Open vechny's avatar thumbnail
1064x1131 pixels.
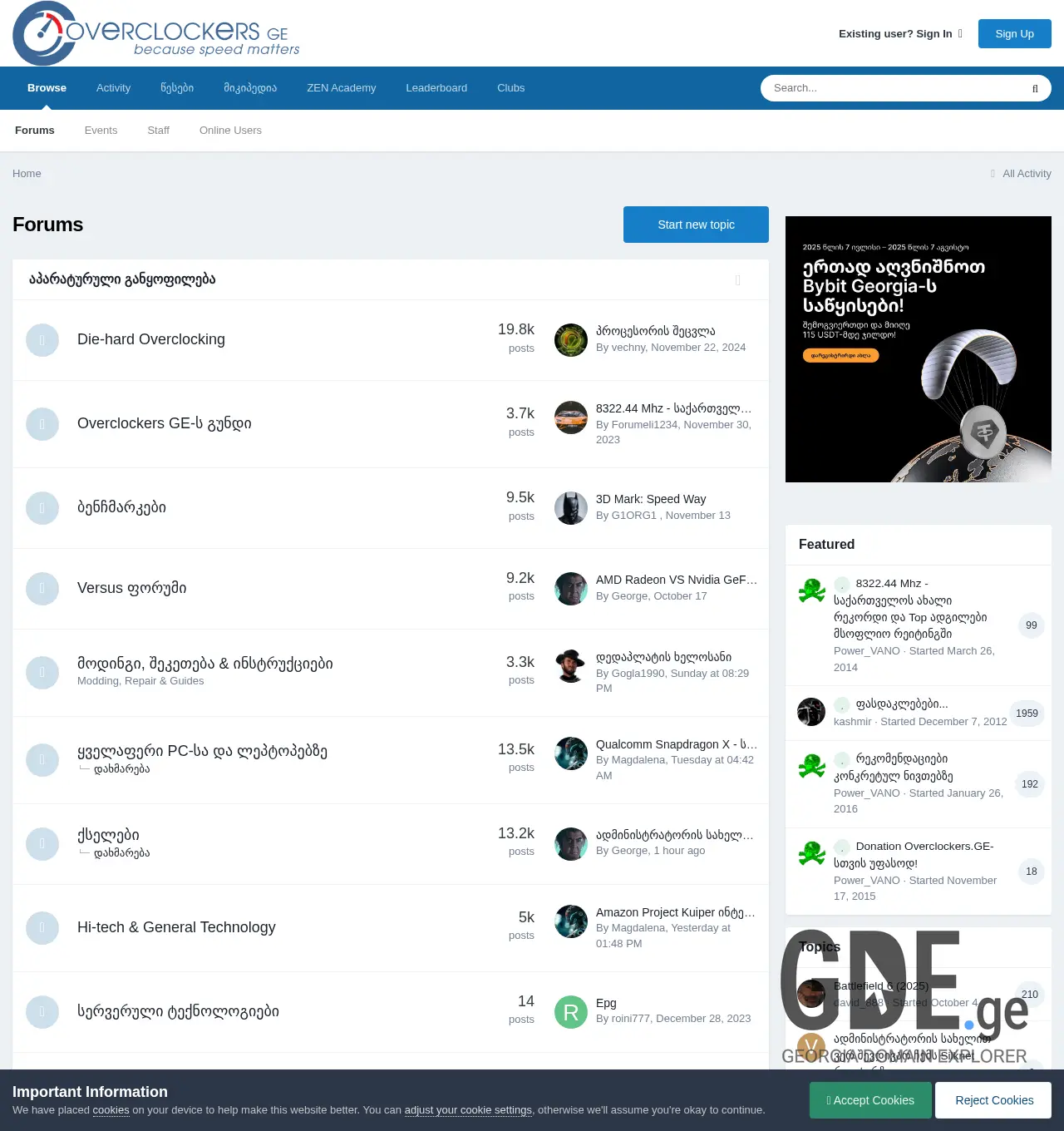tap(570, 340)
